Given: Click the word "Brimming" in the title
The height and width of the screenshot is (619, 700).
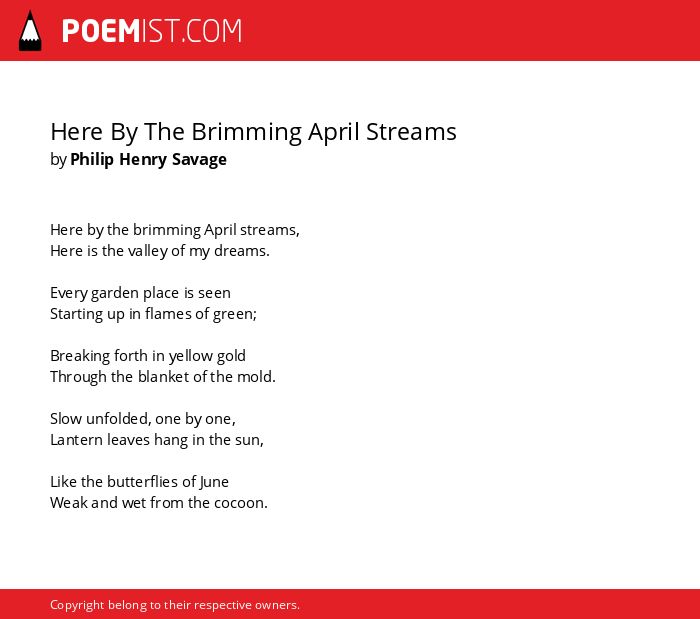Looking at the screenshot, I should (x=246, y=132).
